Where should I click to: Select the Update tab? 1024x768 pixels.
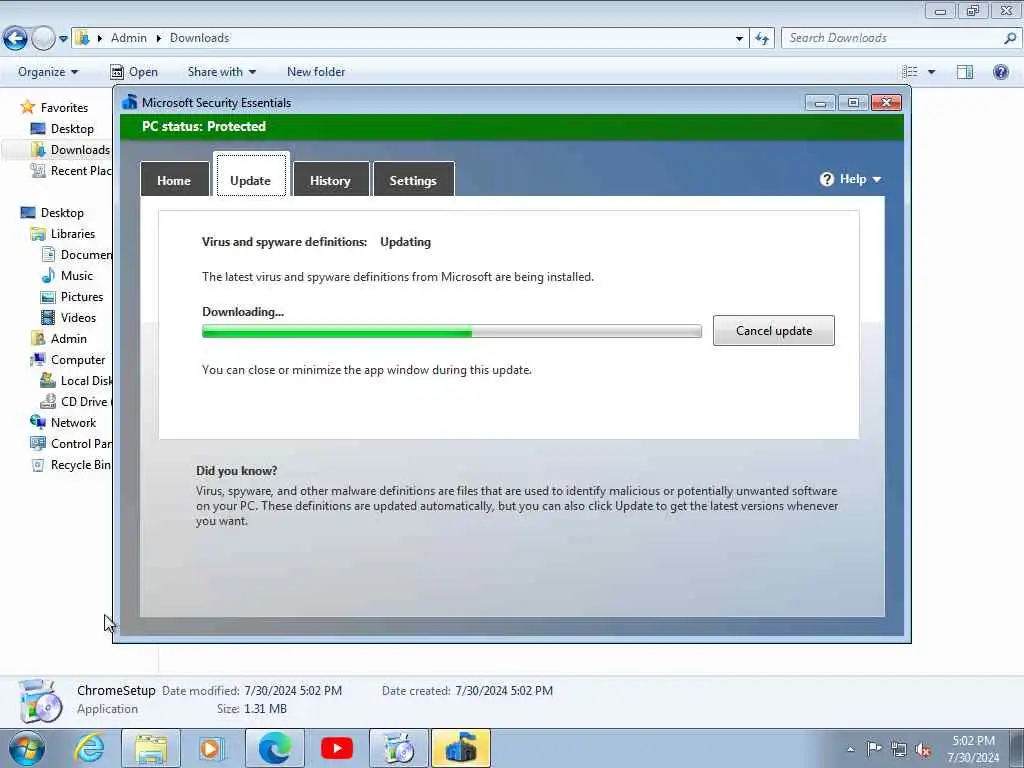[x=251, y=175]
